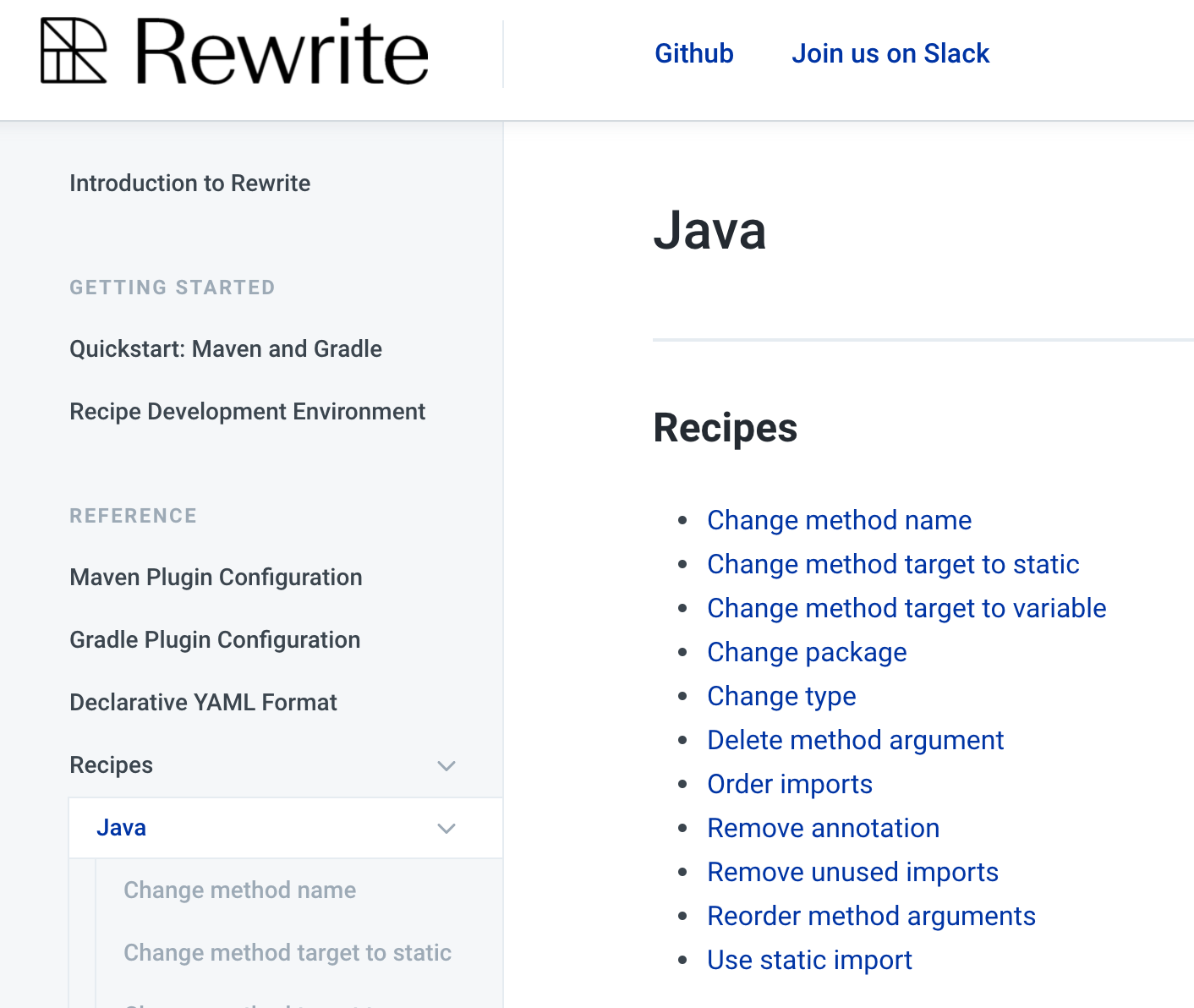Open the Order imports recipe link
This screenshot has height=1008, width=1194.
click(790, 784)
